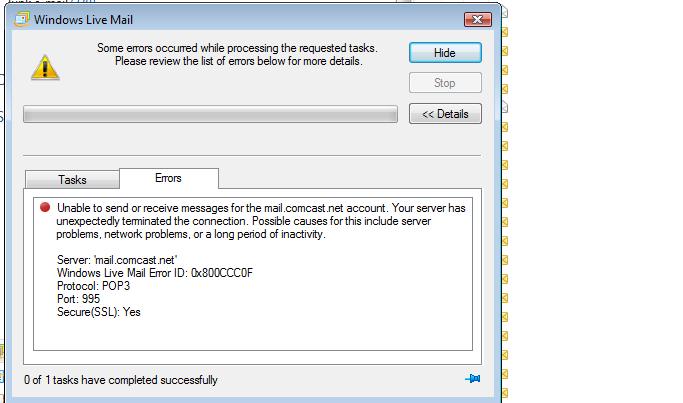Click the "Some errors occurred" message text
683x403 pixels.
237,54
